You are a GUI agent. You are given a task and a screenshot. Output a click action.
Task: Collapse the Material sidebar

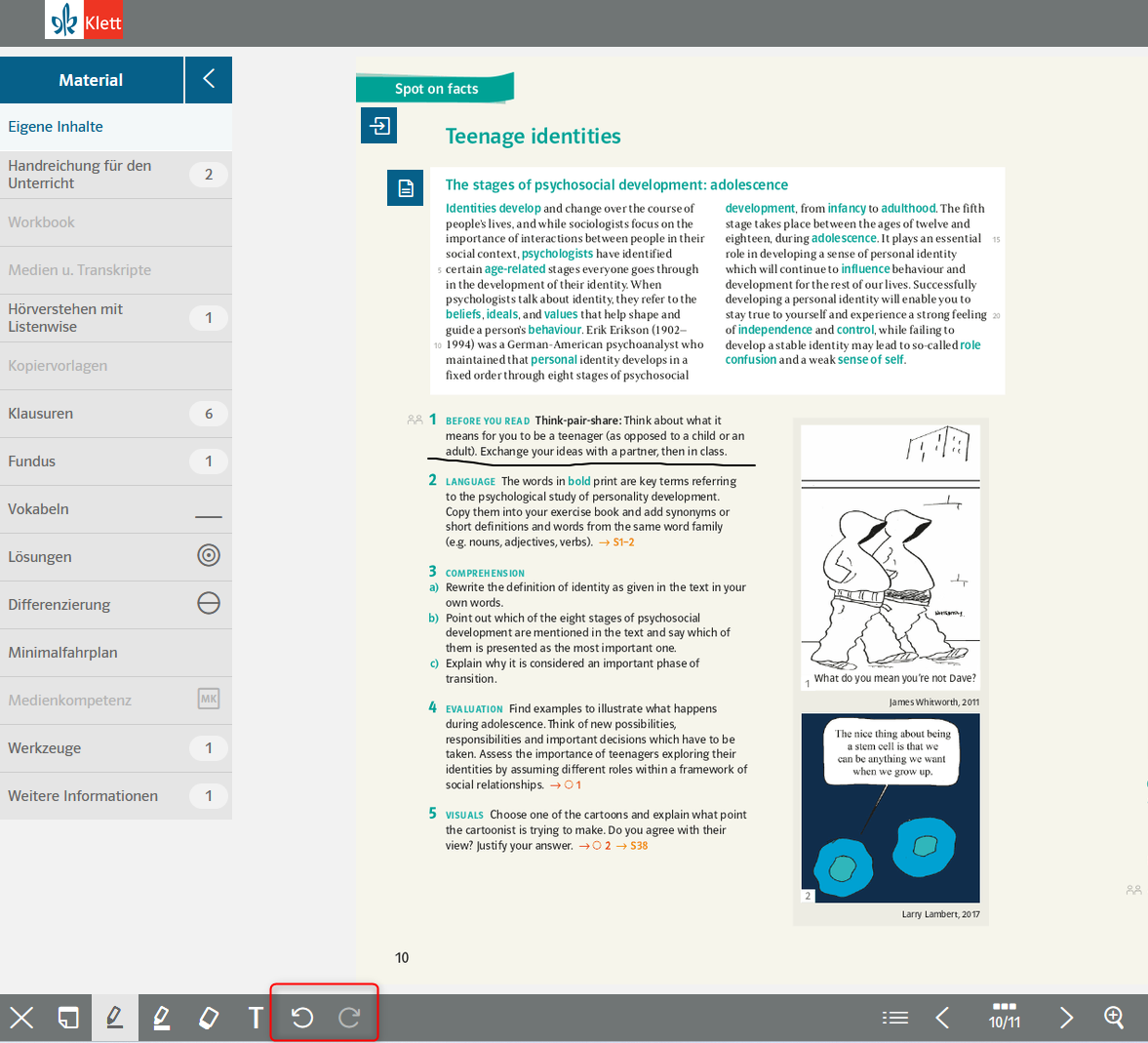(209, 79)
